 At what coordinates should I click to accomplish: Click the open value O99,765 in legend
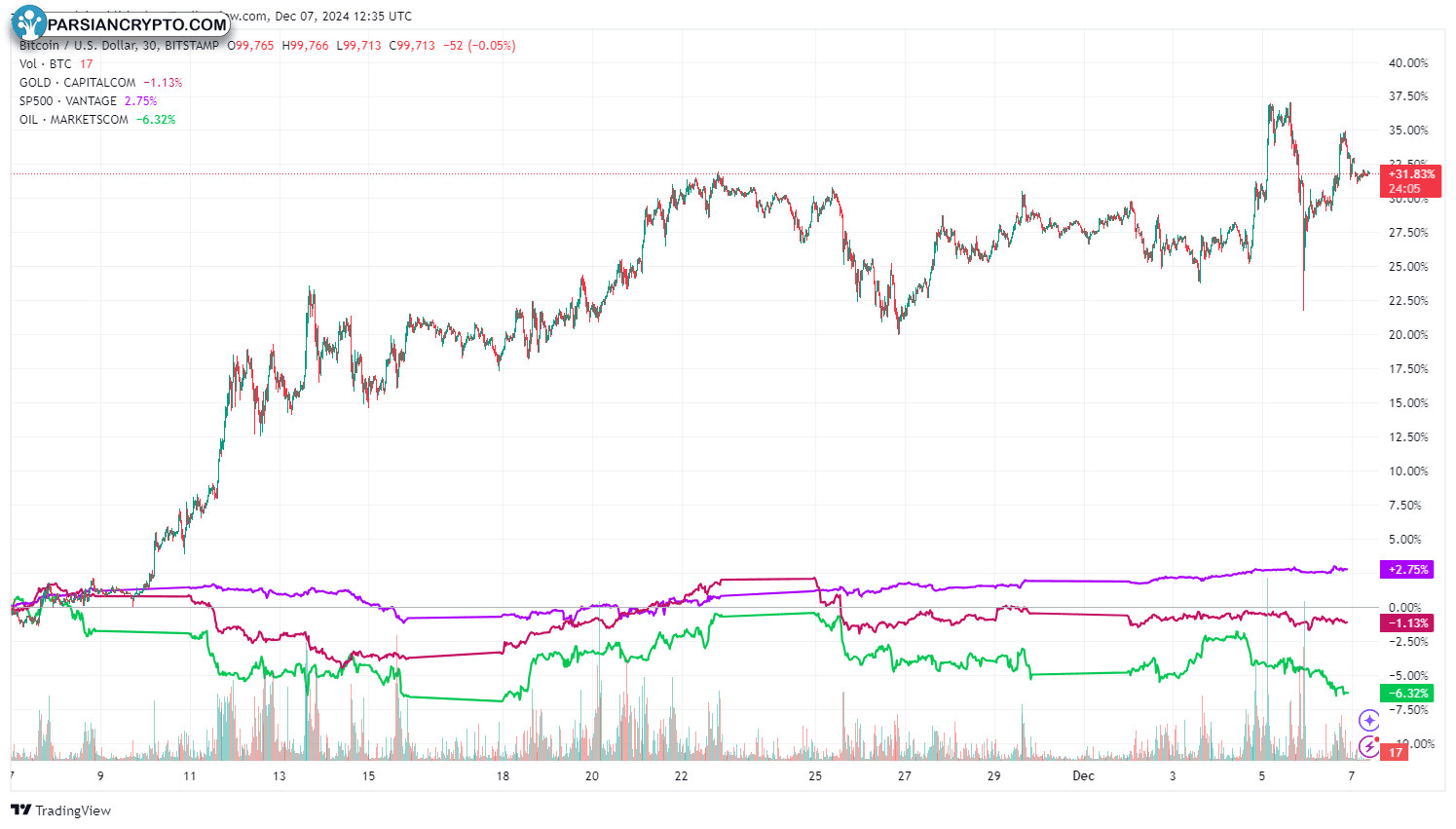250,46
